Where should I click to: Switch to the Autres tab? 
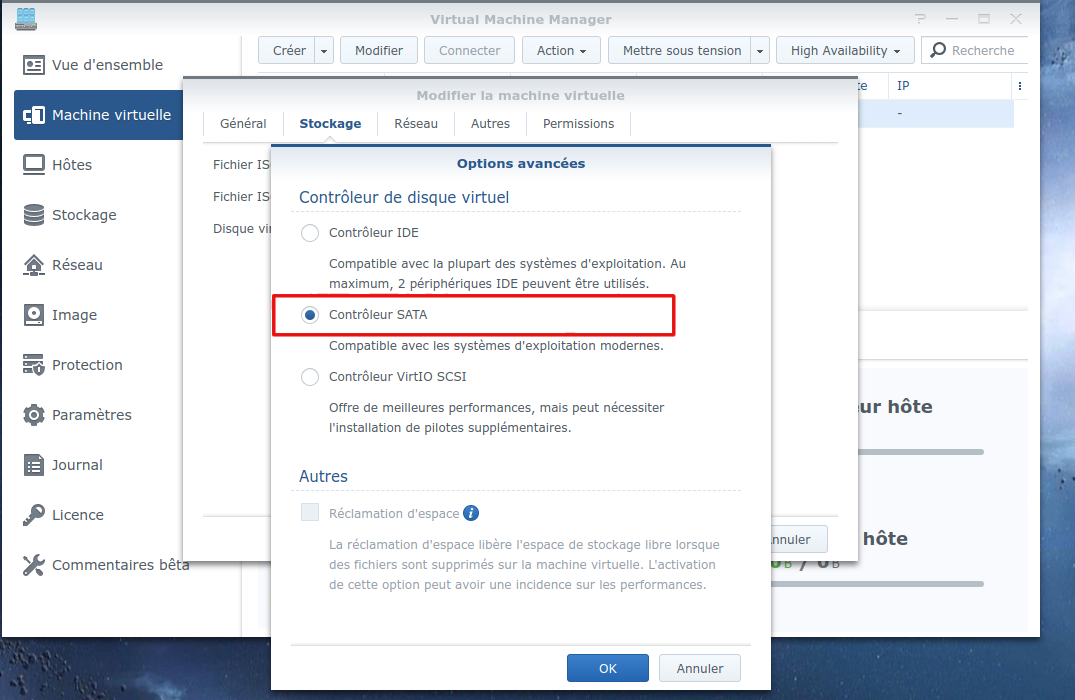490,123
